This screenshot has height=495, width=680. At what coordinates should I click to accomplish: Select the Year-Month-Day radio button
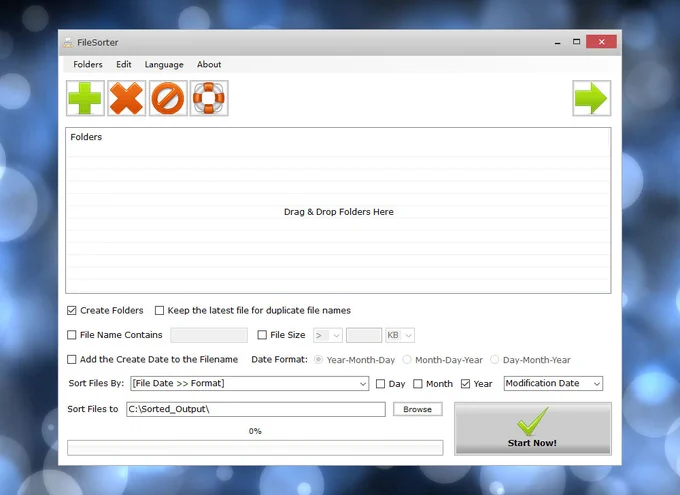(x=319, y=360)
